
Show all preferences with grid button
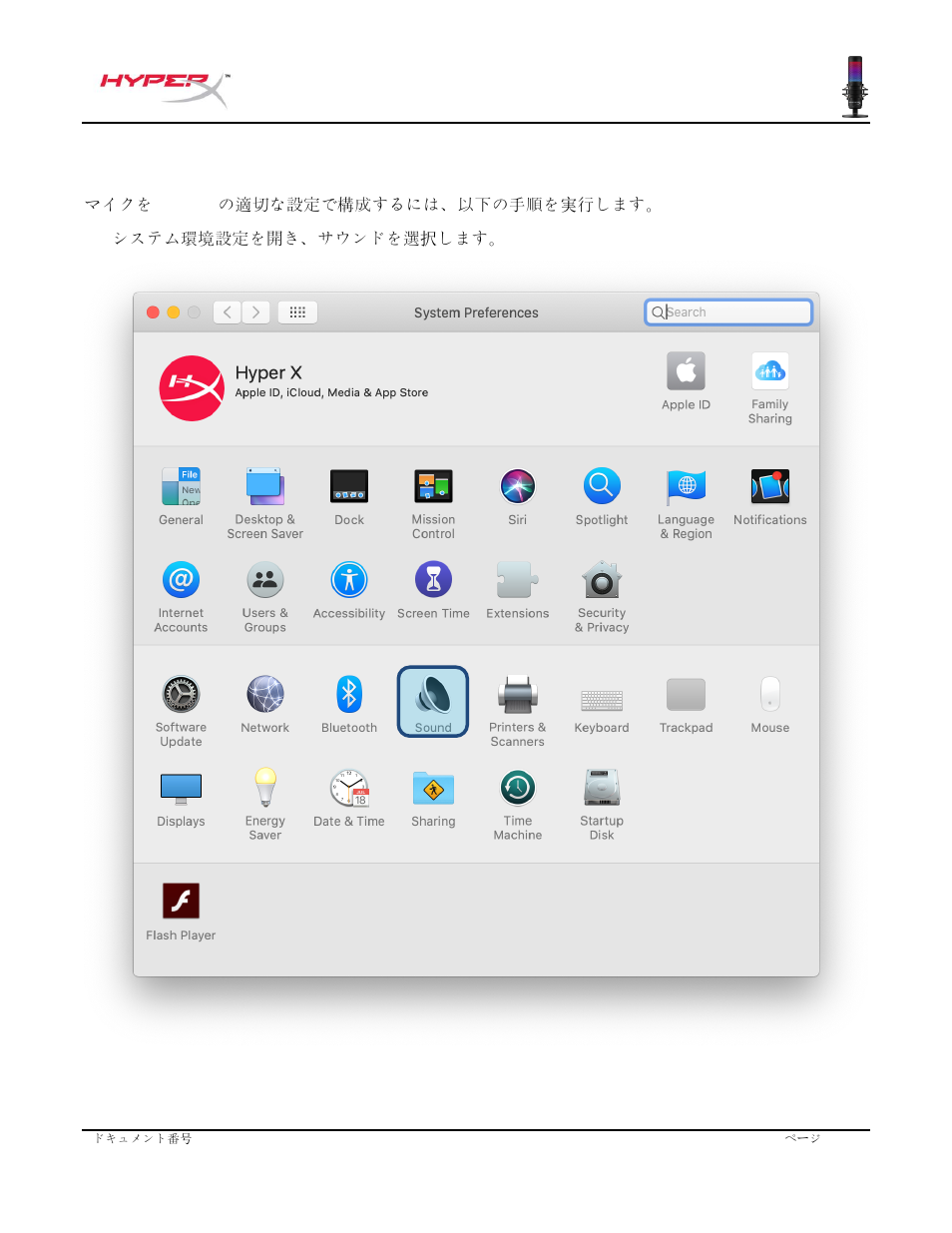pos(297,312)
